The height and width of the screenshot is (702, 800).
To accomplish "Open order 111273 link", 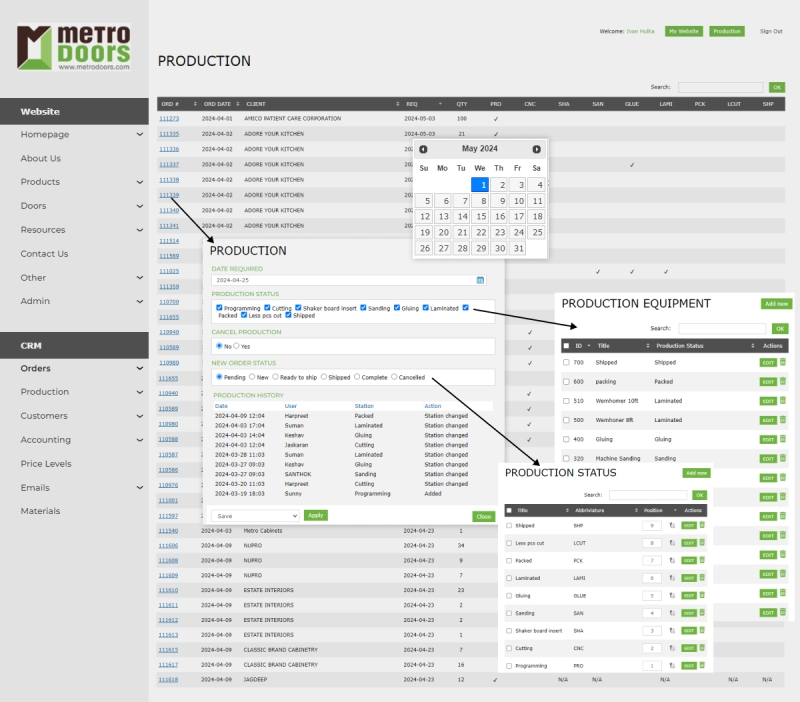I will 169,118.
